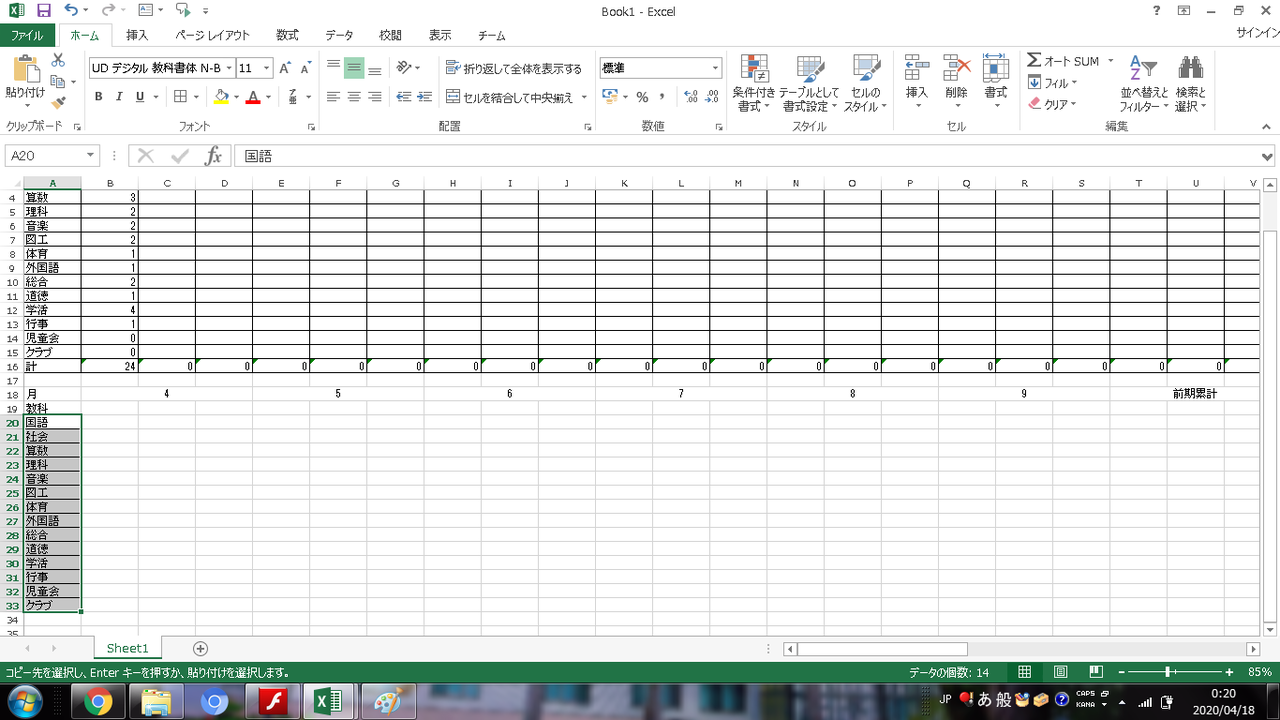Click the red font color A icon
The width and height of the screenshot is (1280, 720).
coord(253,97)
